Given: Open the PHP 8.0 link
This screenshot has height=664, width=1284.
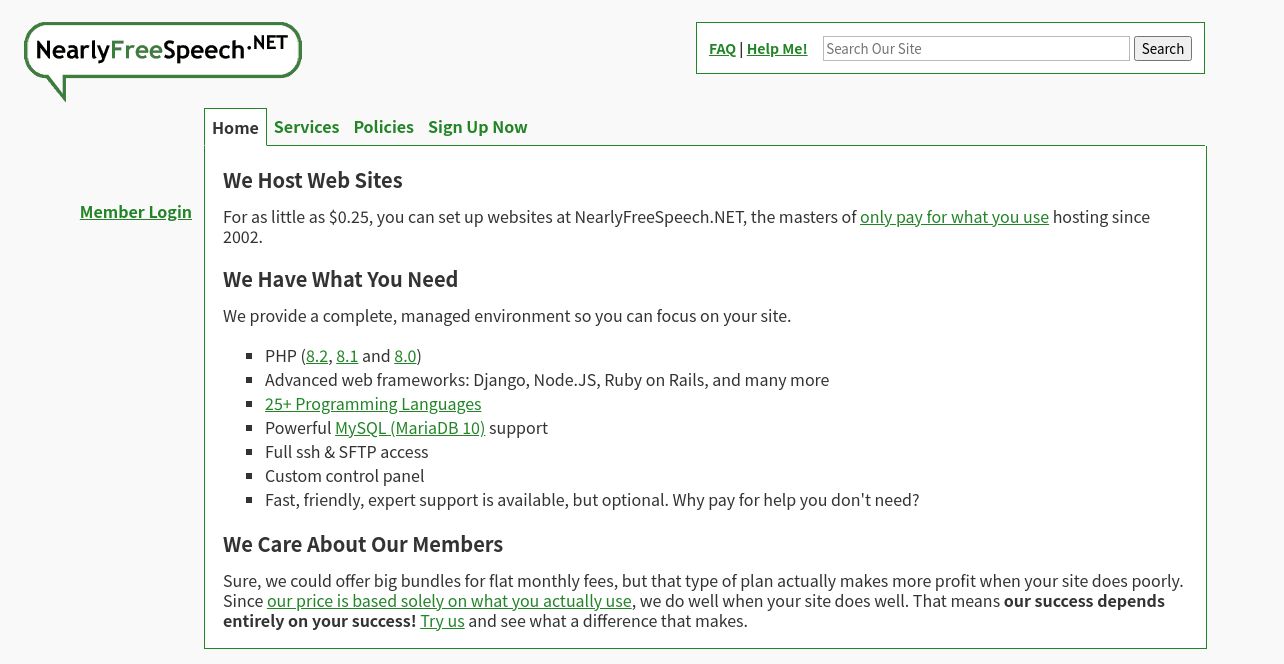Looking at the screenshot, I should [405, 356].
